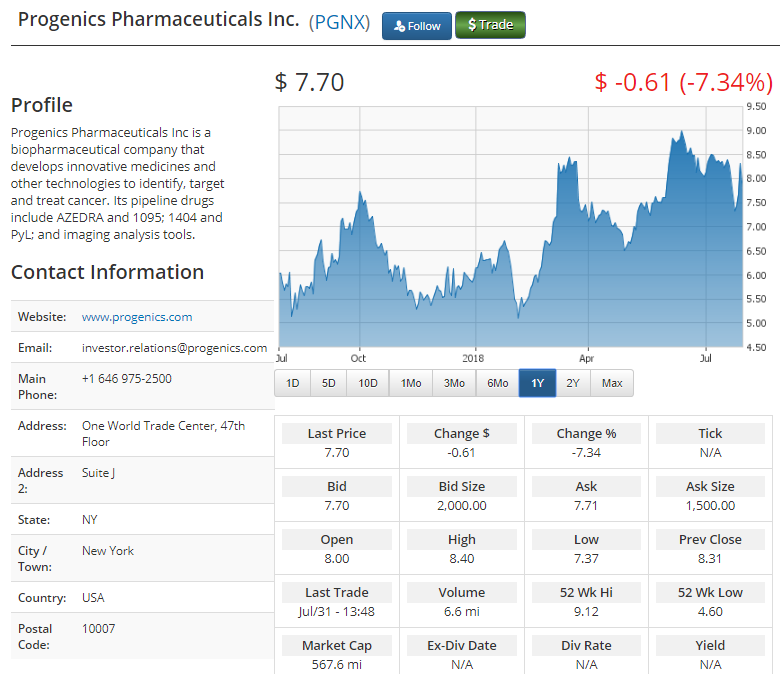Click the Volume value 6.6 mi

tap(462, 612)
